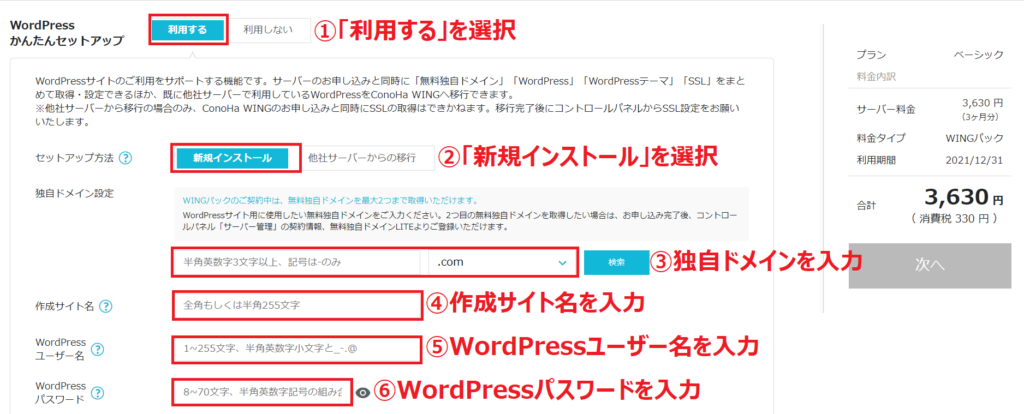Click the 検索 domain search button

pyautogui.click(x=616, y=262)
